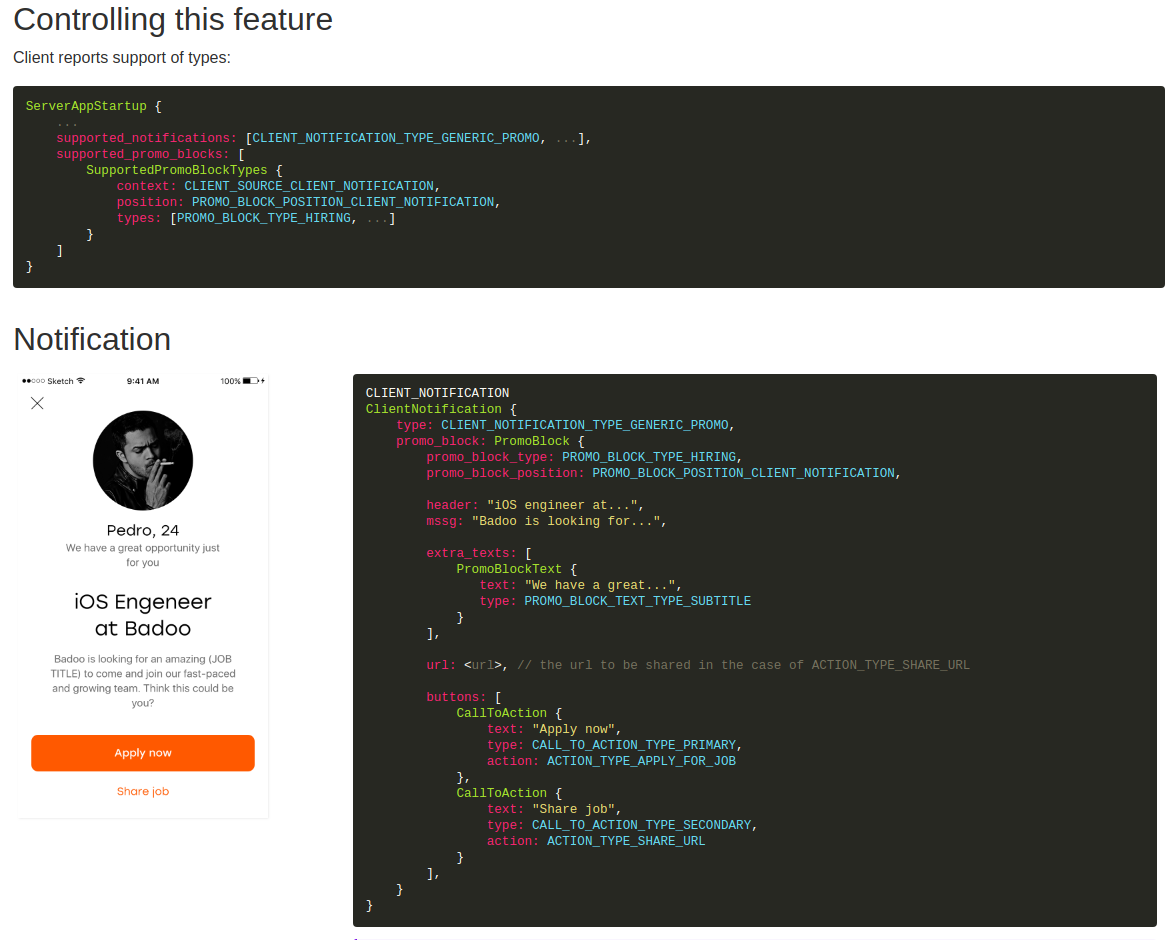Click the "iOS Engeneer at Badoo" title
Viewport: 1170px width, 940px height.
click(x=143, y=615)
